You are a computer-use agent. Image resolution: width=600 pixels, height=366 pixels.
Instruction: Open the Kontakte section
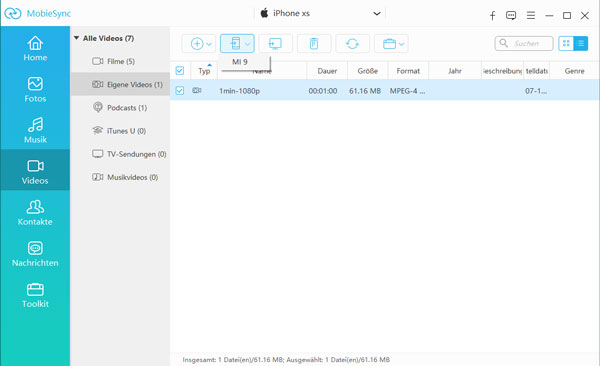(x=35, y=213)
